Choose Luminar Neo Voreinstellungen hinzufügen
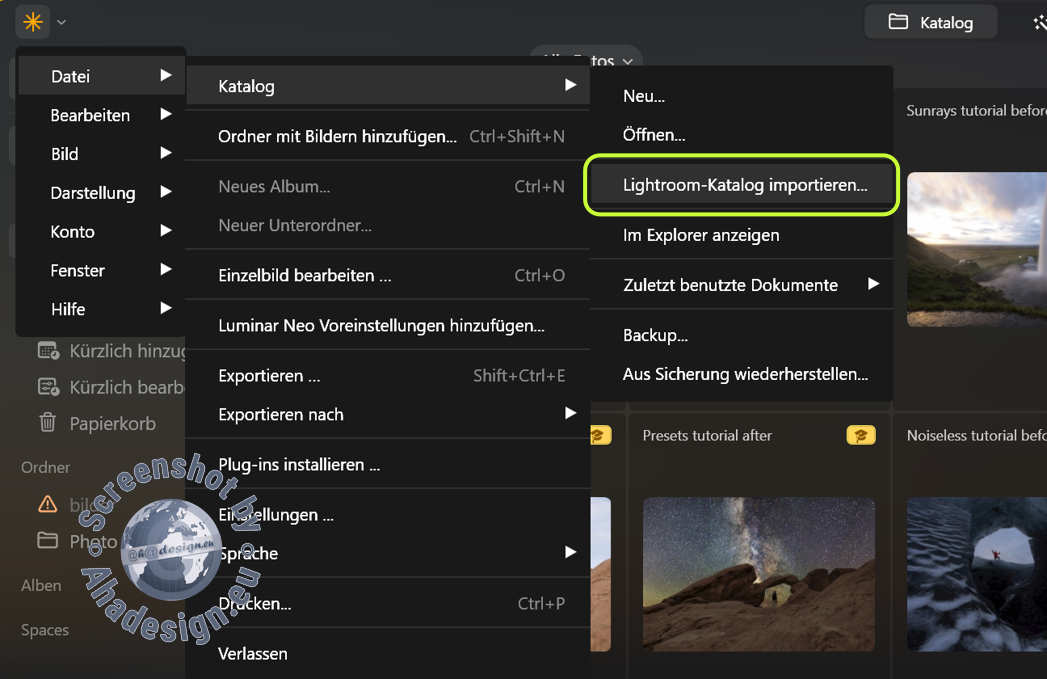This screenshot has width=1047, height=679. click(x=388, y=325)
